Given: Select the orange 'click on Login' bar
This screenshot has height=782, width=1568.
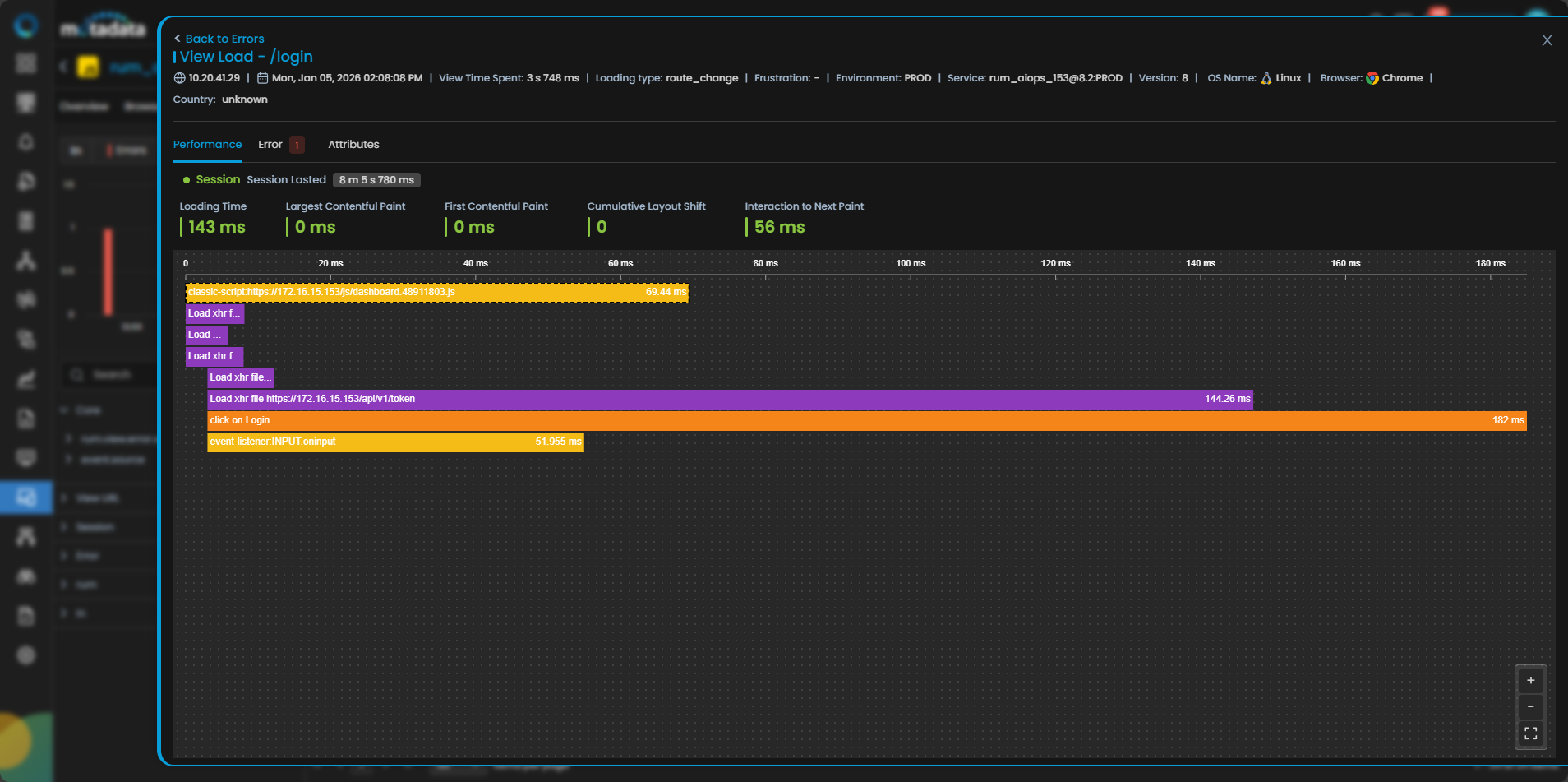Looking at the screenshot, I should pos(866,420).
